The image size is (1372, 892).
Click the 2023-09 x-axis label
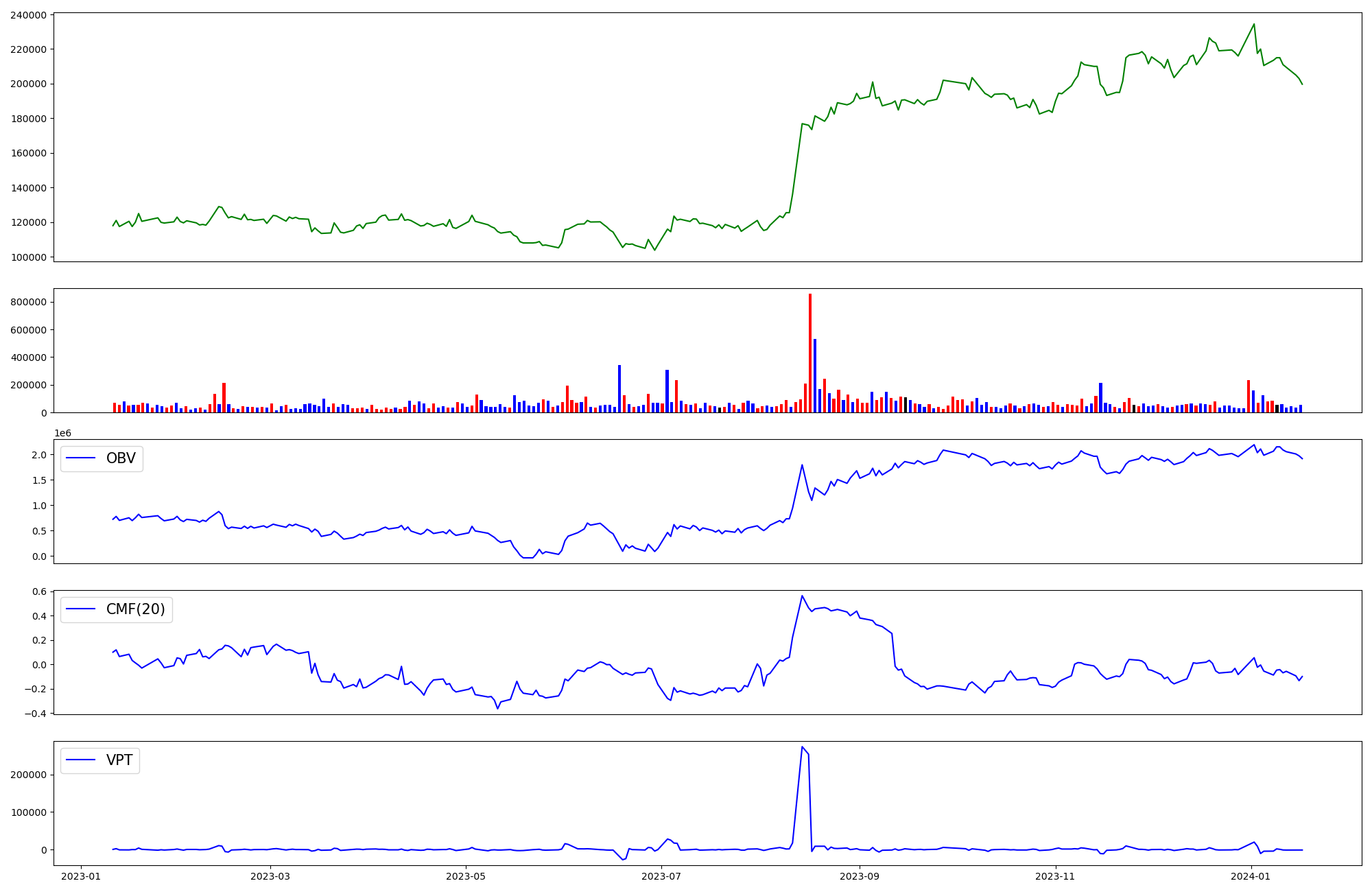point(860,876)
